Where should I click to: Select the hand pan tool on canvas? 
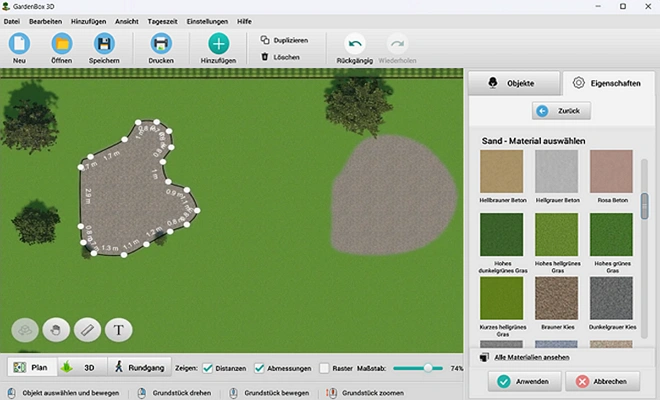(x=59, y=328)
